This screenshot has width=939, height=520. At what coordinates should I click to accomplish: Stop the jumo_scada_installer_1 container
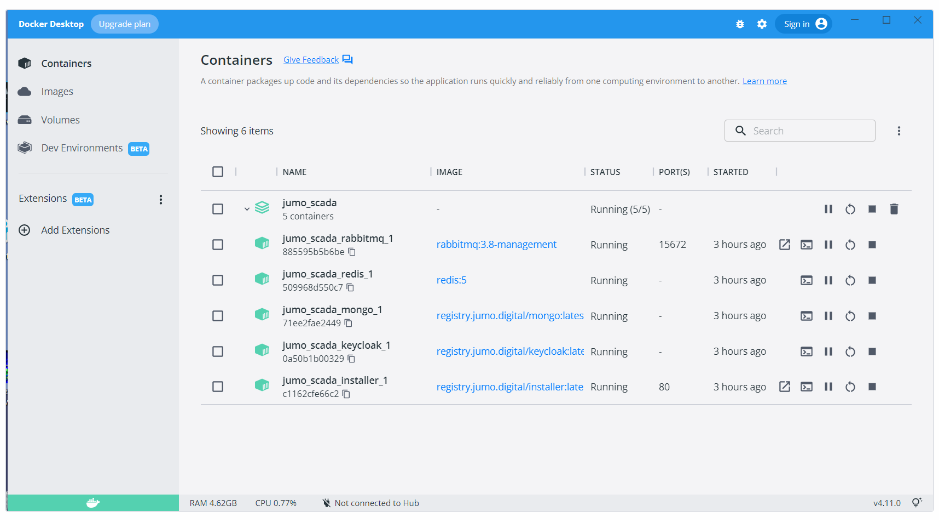872,387
